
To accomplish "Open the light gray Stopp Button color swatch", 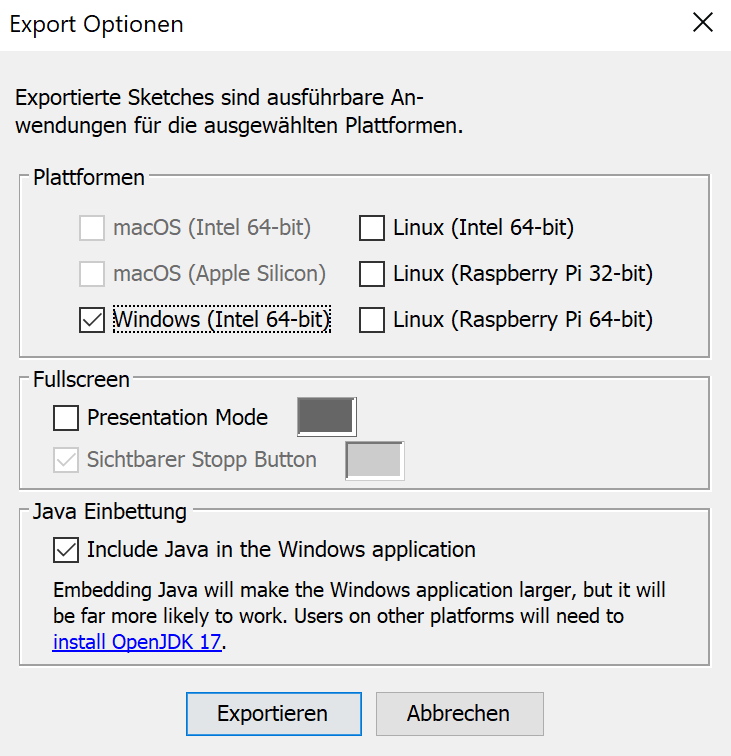I will point(374,460).
